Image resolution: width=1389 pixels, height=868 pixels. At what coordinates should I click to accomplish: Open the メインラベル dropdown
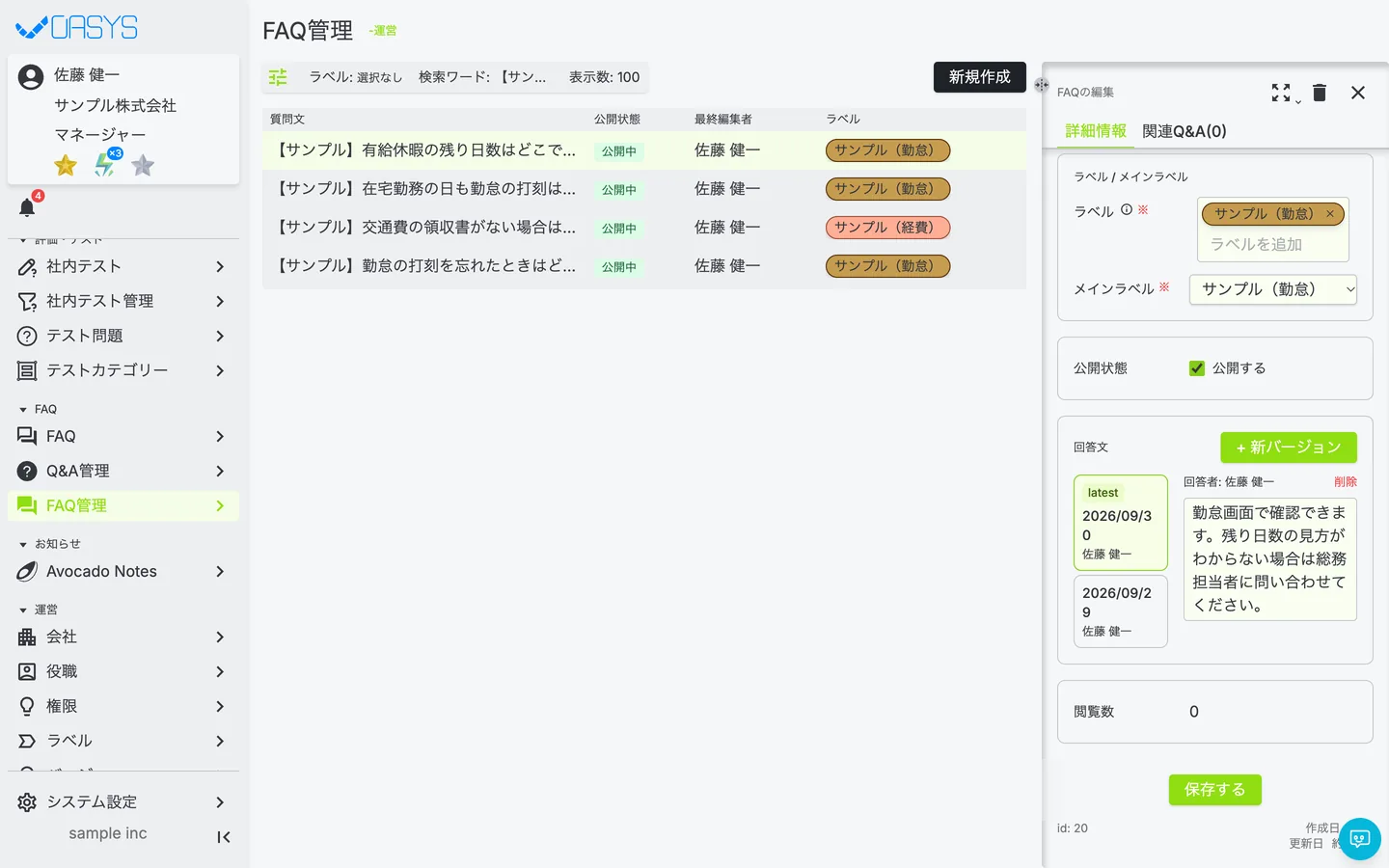[1273, 289]
